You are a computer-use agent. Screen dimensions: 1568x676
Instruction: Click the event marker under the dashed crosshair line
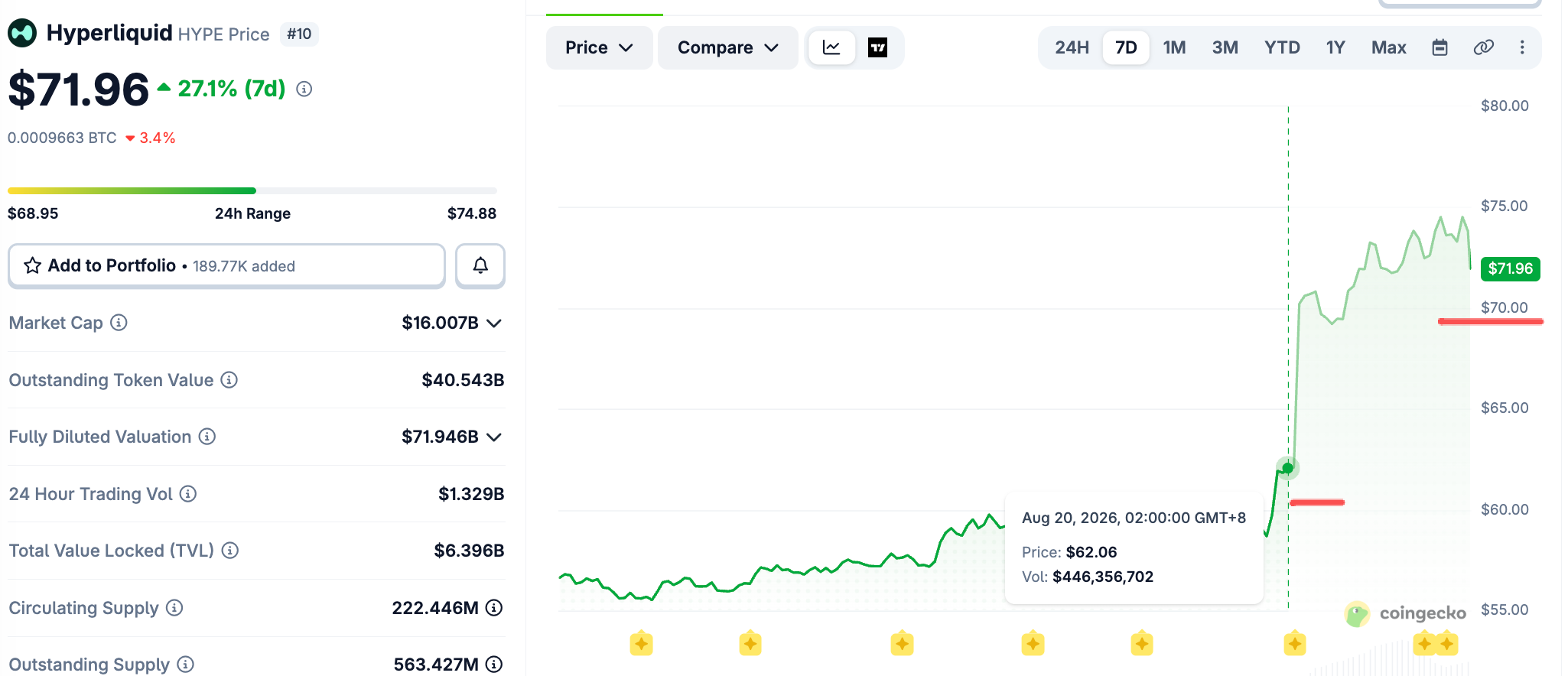point(1295,644)
